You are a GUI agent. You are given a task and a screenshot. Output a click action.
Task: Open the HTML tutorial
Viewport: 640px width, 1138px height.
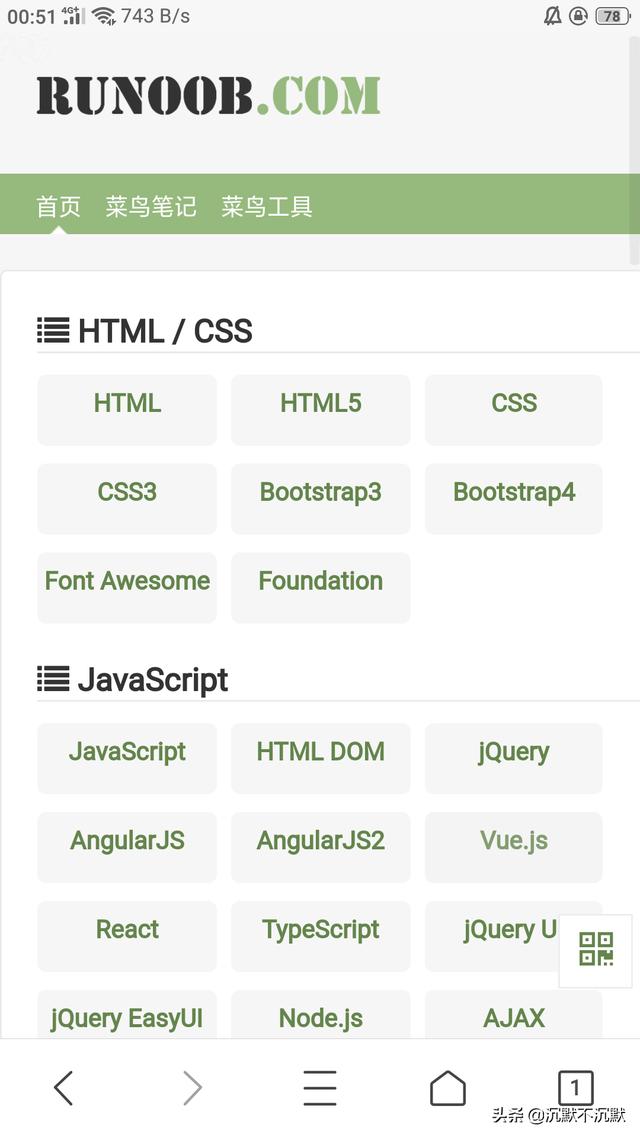[x=127, y=410]
